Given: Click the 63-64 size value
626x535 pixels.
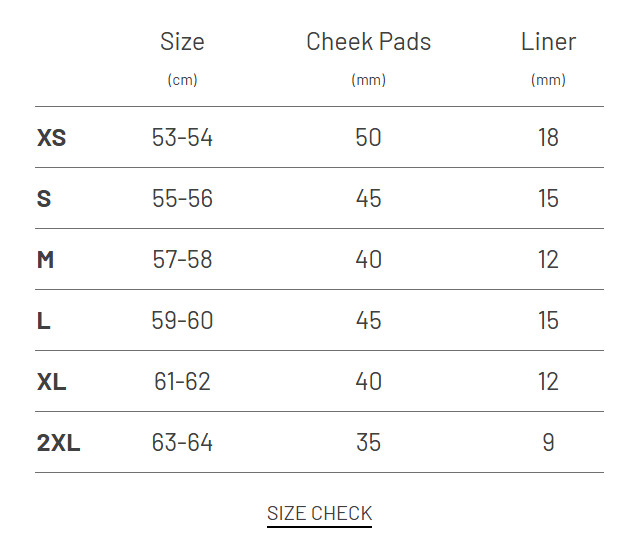Looking at the screenshot, I should pos(182,442).
